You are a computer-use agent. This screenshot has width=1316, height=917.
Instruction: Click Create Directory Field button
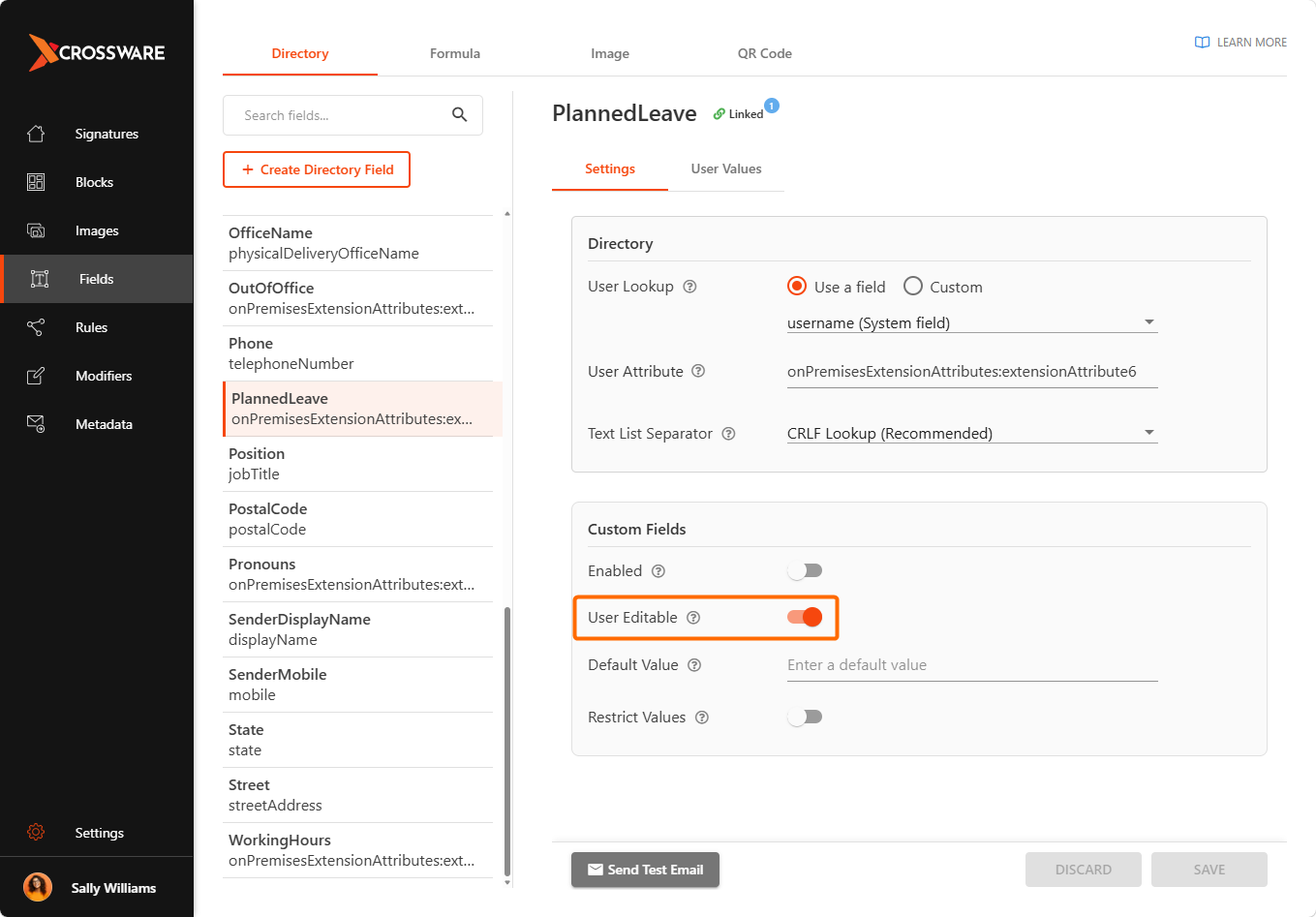pos(317,169)
